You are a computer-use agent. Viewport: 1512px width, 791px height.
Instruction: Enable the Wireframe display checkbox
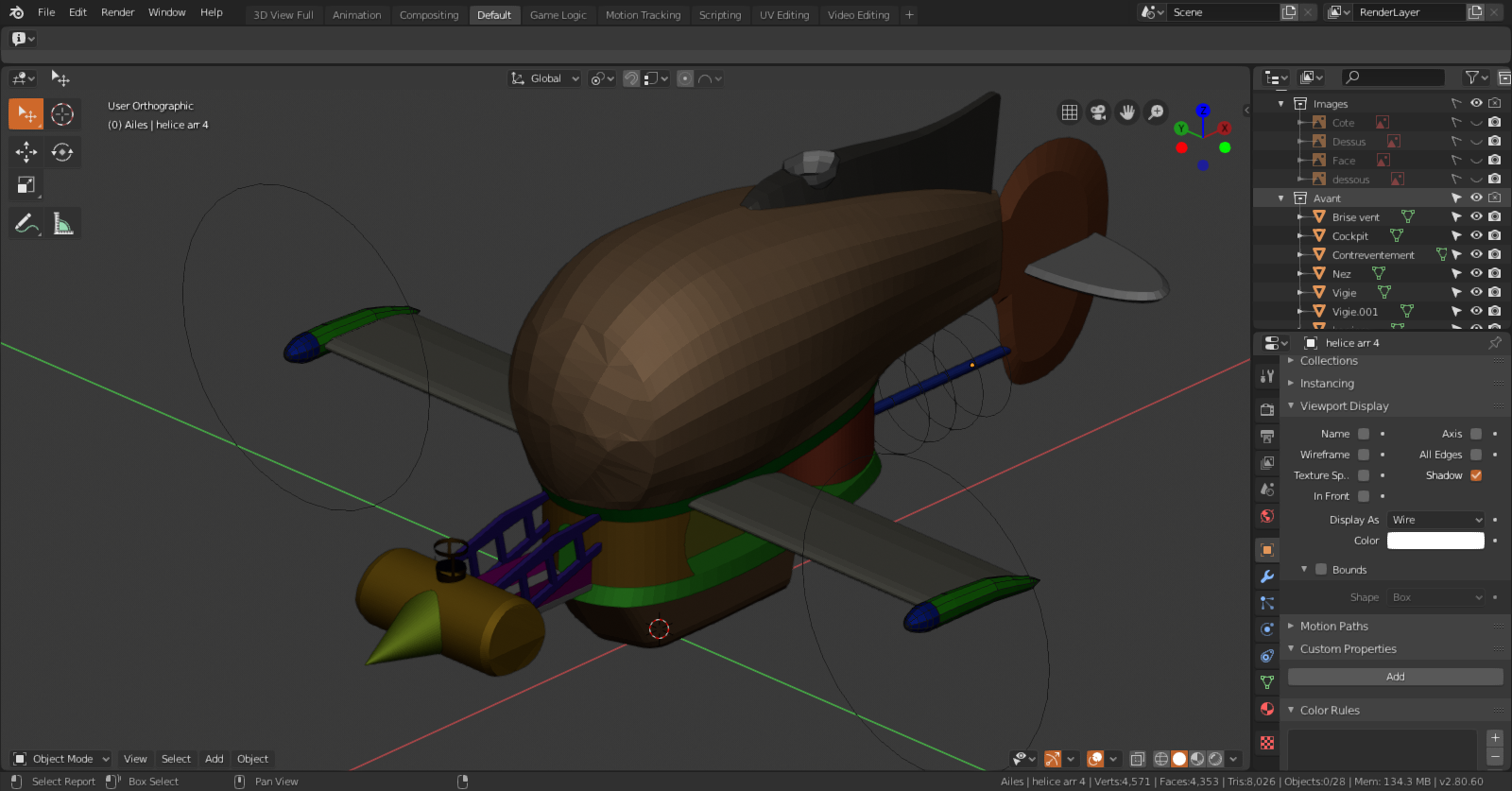tap(1364, 455)
